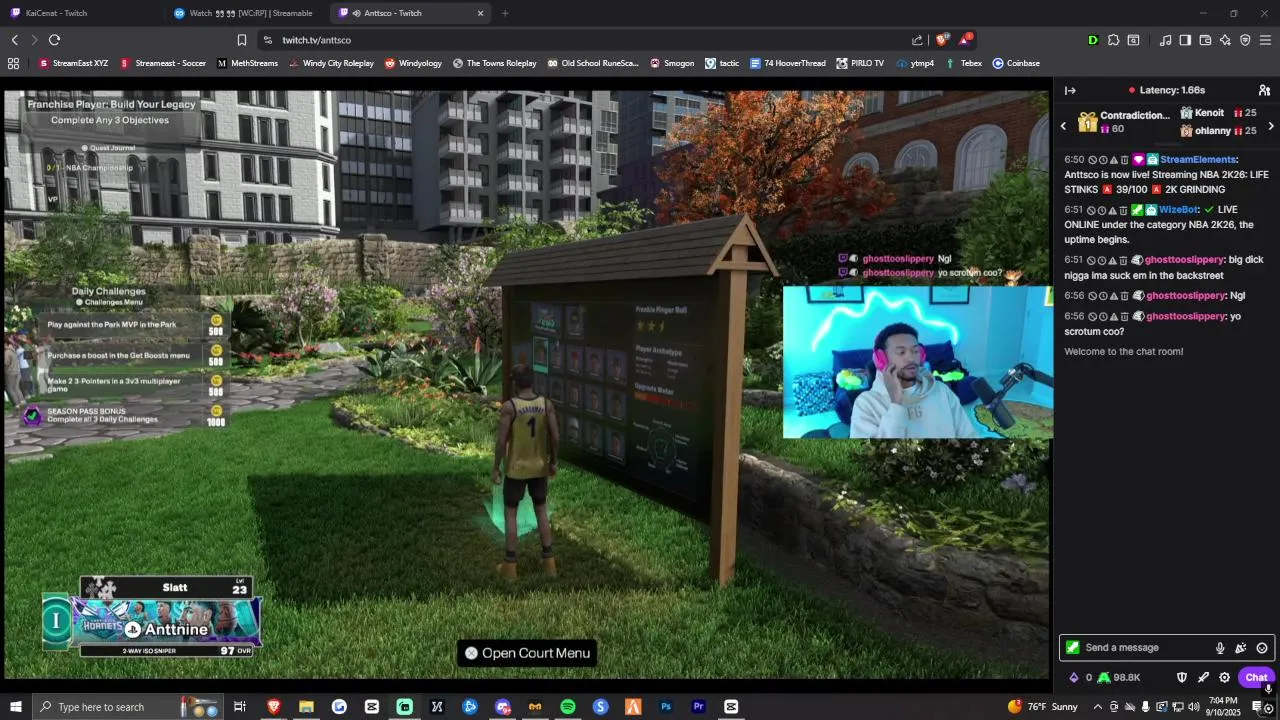
Task: Click the share icon in address bar
Action: coord(917,40)
